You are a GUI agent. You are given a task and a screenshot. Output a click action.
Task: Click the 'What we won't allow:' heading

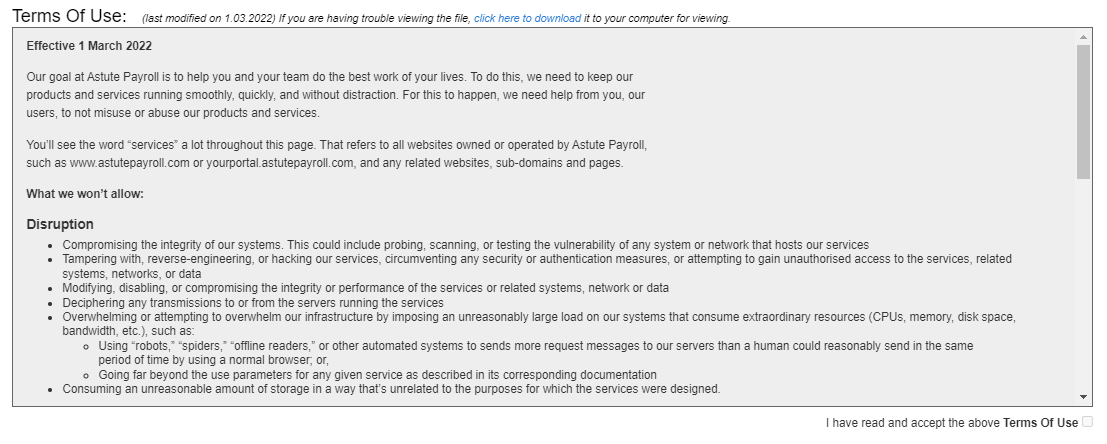coord(85,194)
